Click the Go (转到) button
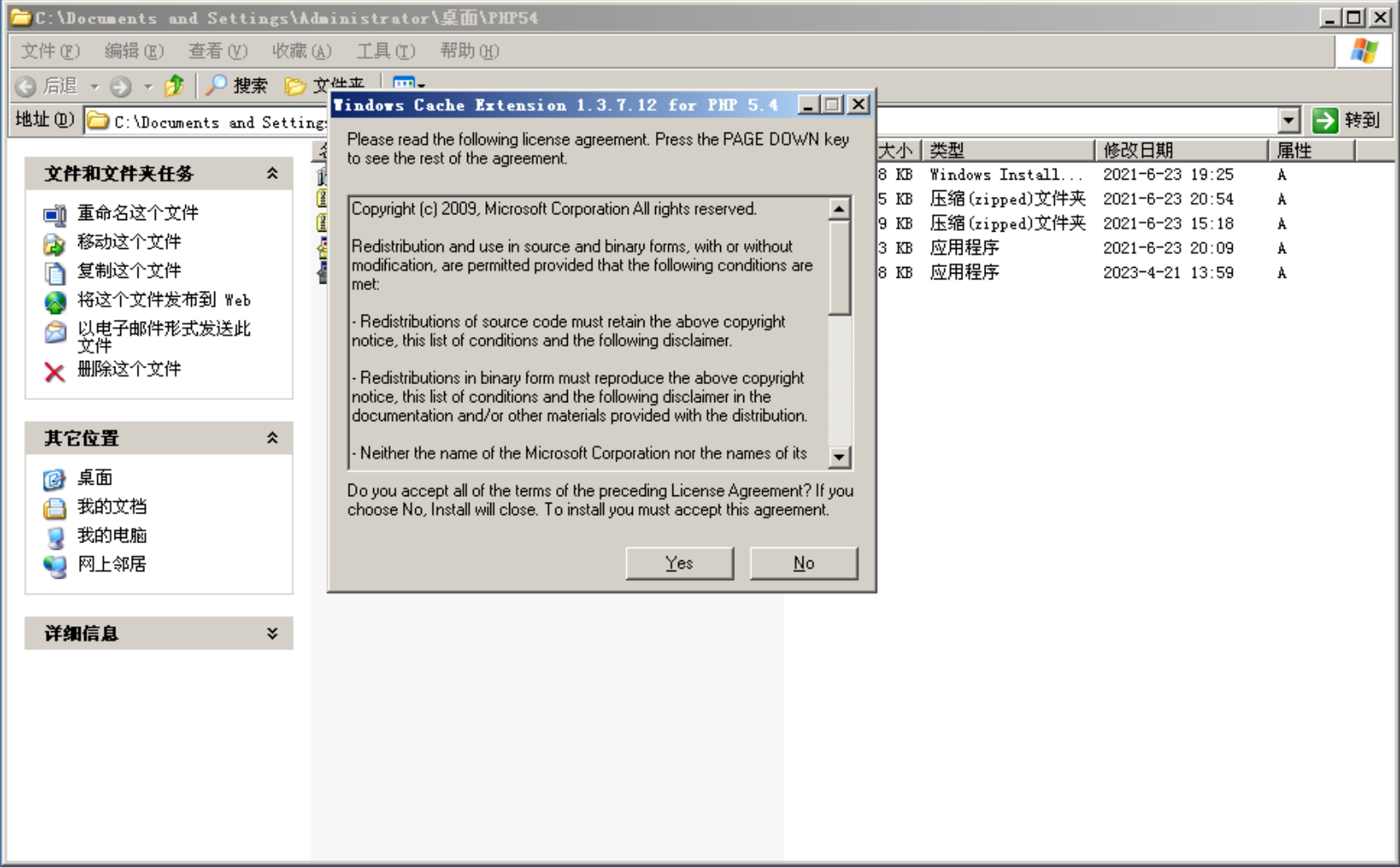This screenshot has height=867, width=1400. 1346,120
